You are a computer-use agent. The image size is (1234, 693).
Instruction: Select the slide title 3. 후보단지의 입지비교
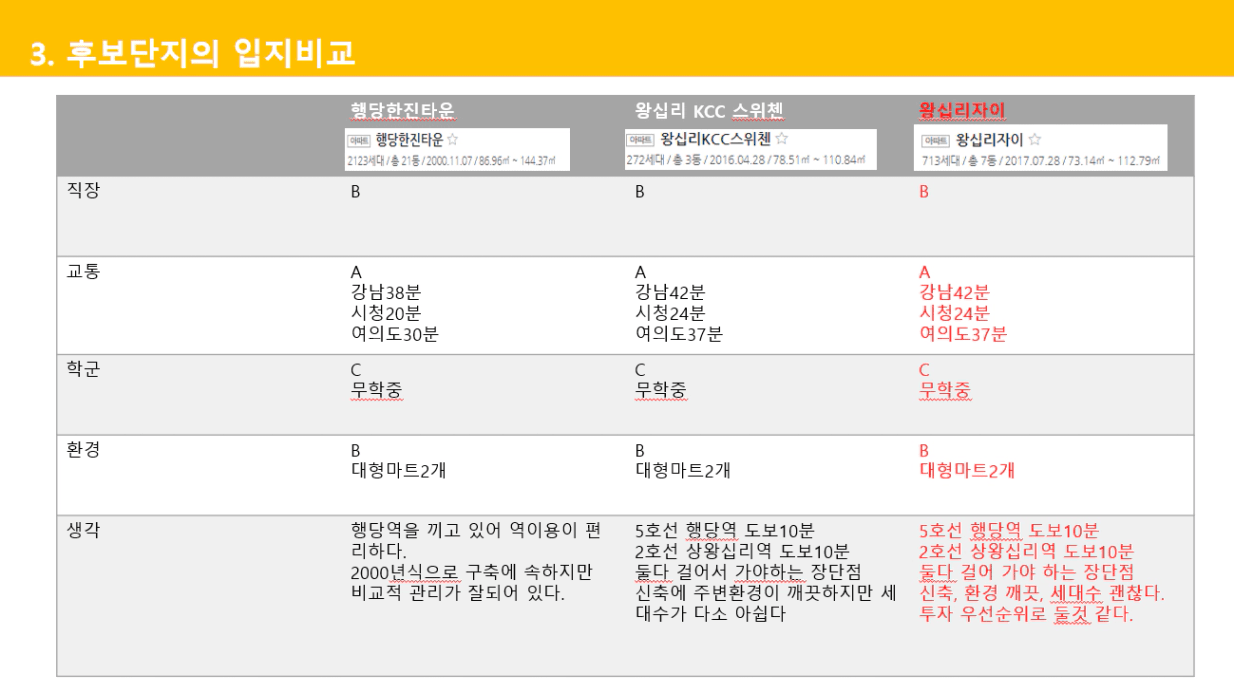pyautogui.click(x=192, y=53)
